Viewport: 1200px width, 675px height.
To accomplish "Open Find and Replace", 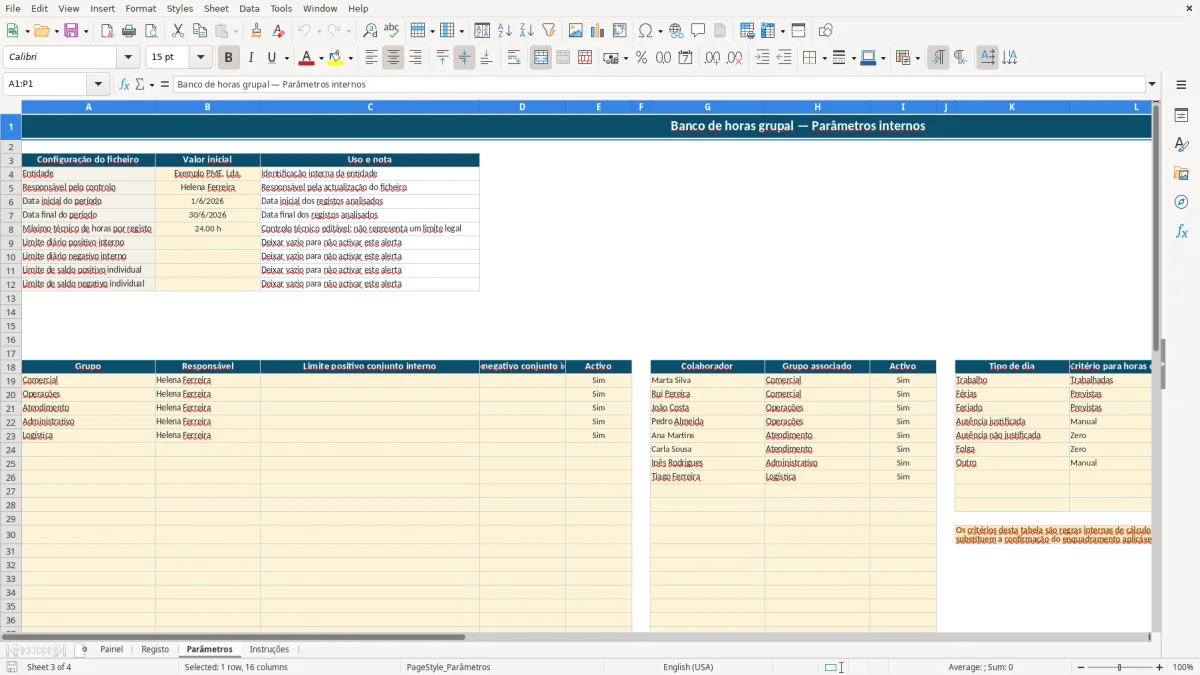I will [369, 31].
